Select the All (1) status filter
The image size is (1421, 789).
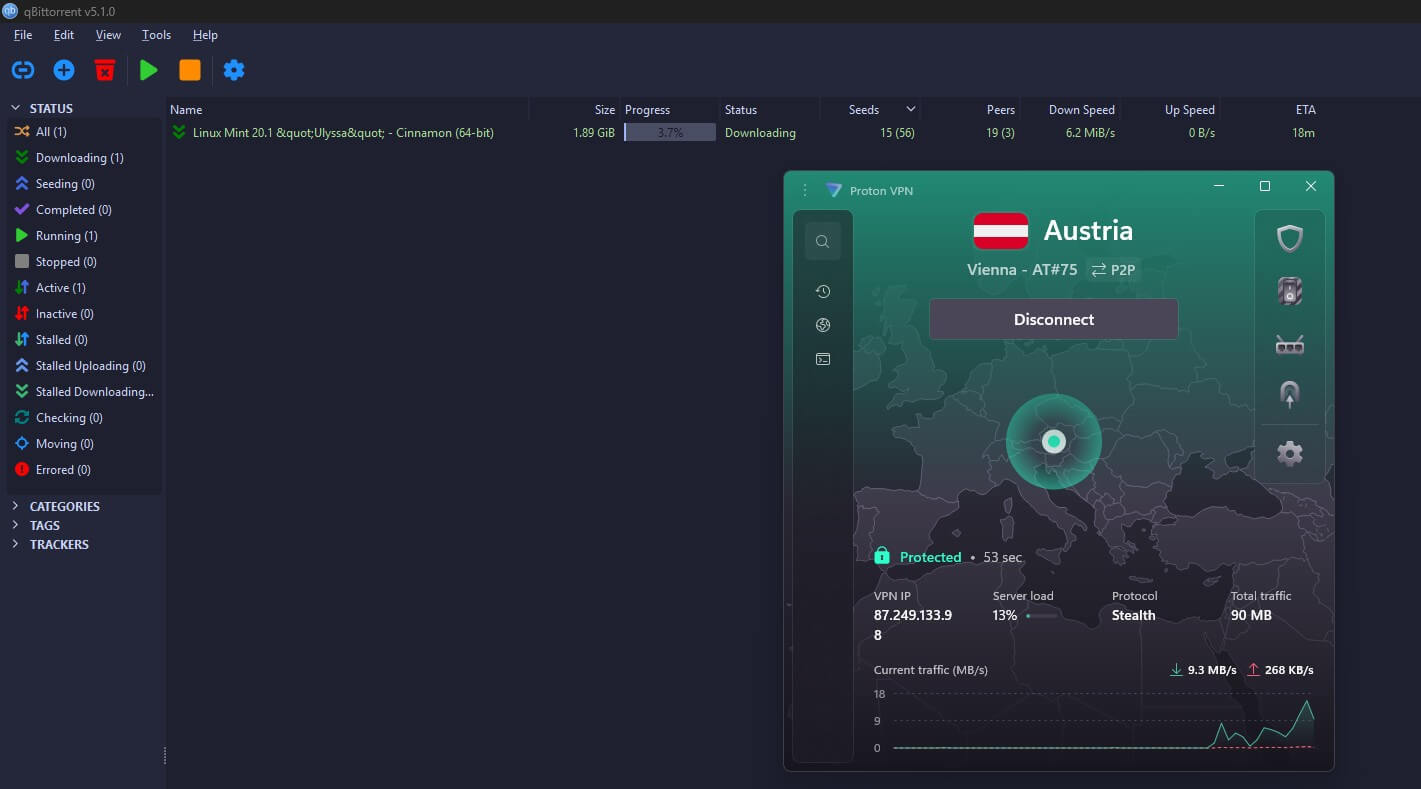84,132
